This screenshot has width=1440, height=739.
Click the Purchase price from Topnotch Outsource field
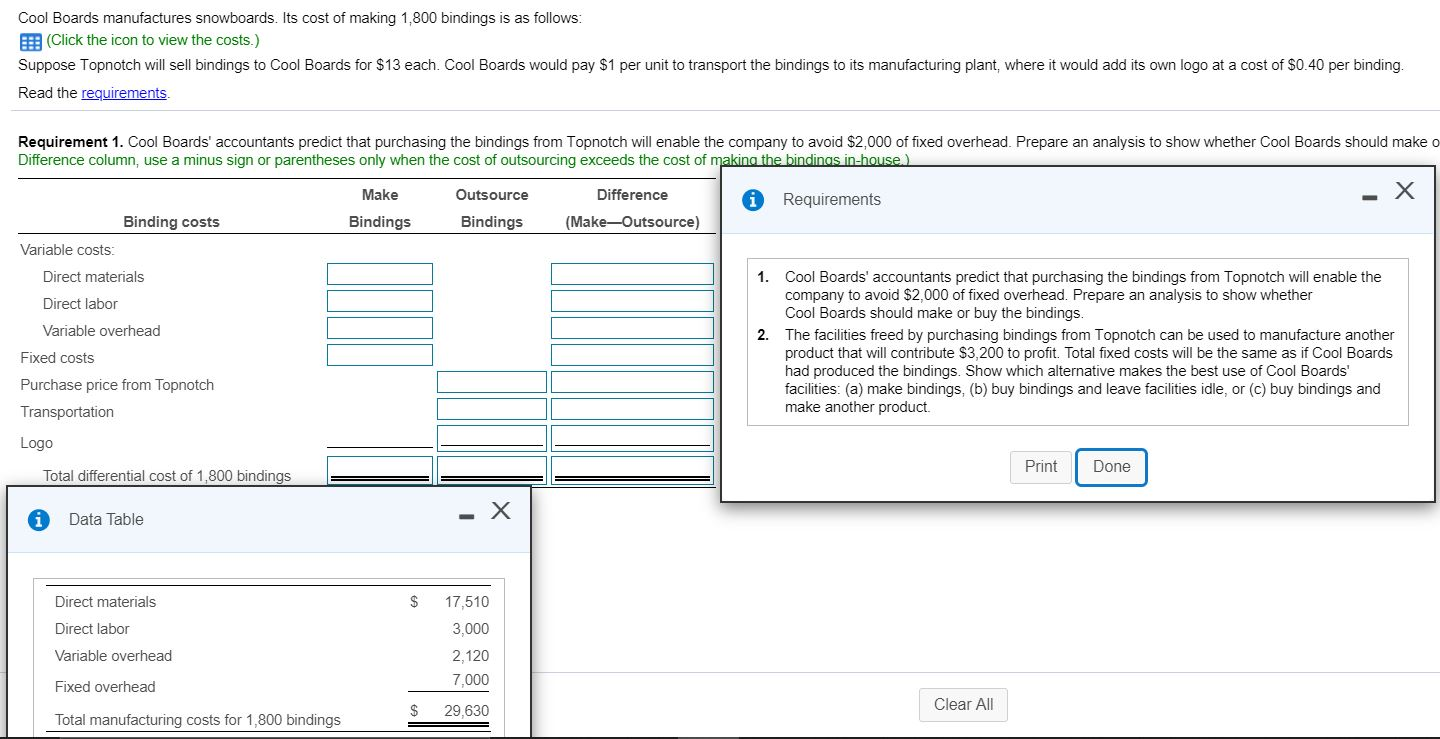coord(491,381)
